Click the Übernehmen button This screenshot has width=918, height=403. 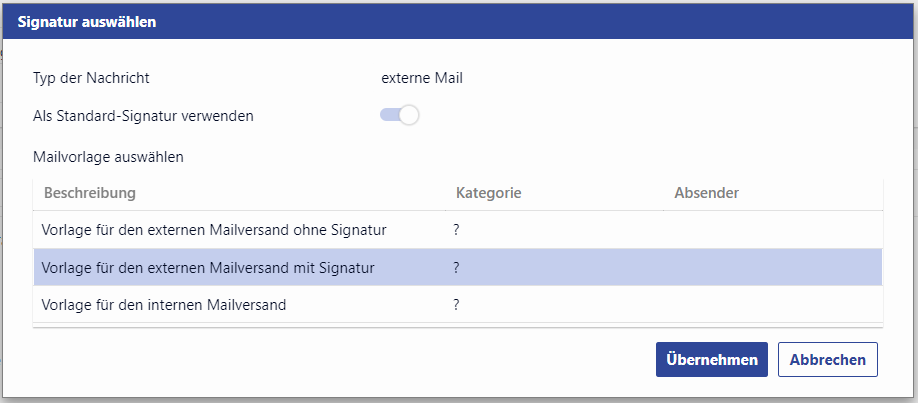[711, 360]
